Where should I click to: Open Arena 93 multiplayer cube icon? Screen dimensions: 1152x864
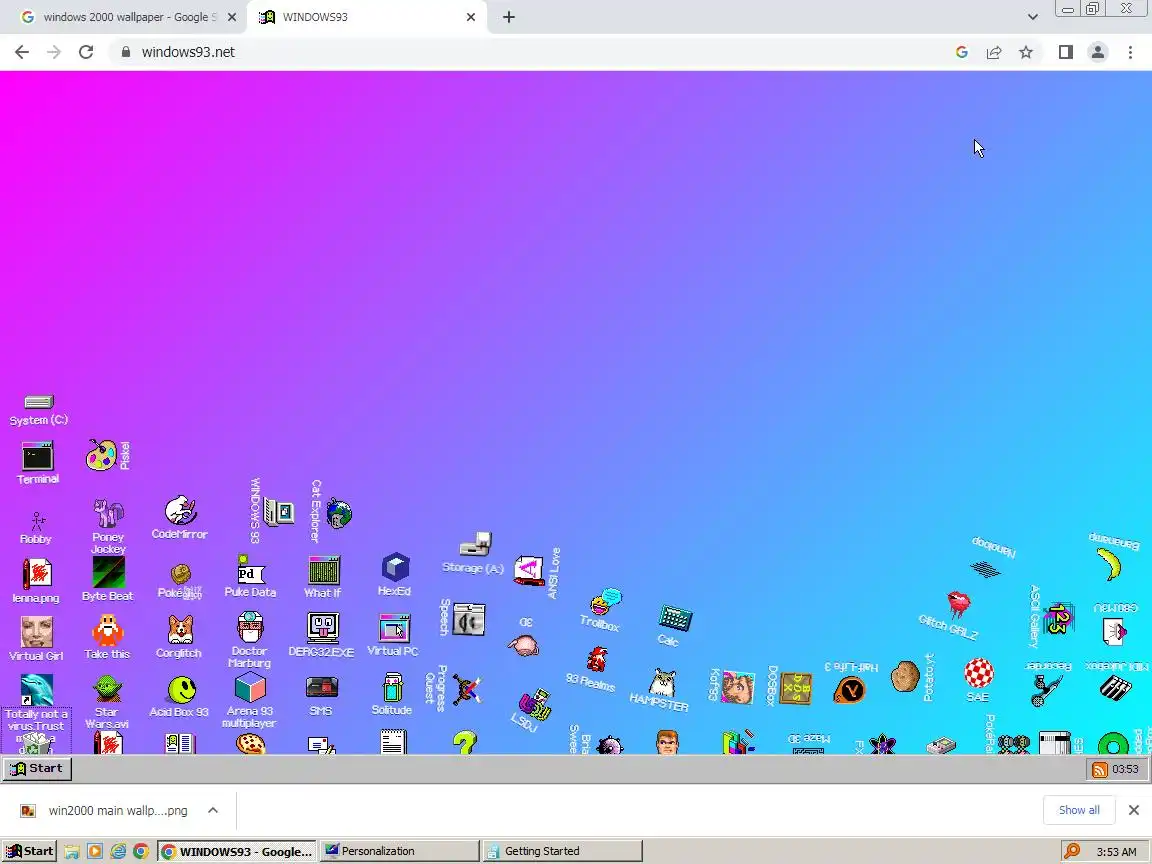(251, 688)
